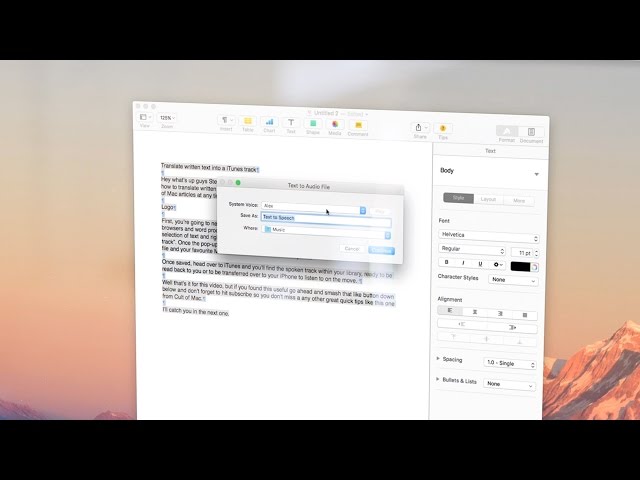Click the Table toolbar icon
The image size is (640, 480).
point(248,123)
